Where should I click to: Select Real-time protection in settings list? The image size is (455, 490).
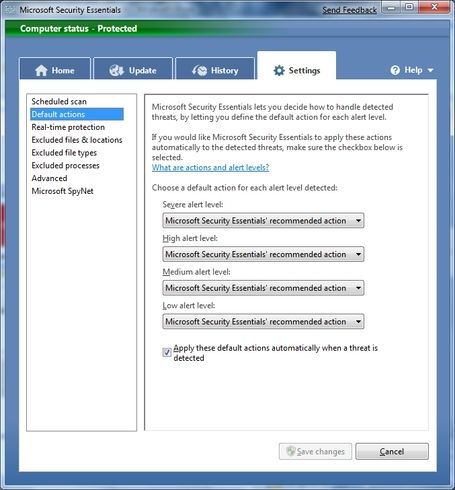(68, 127)
